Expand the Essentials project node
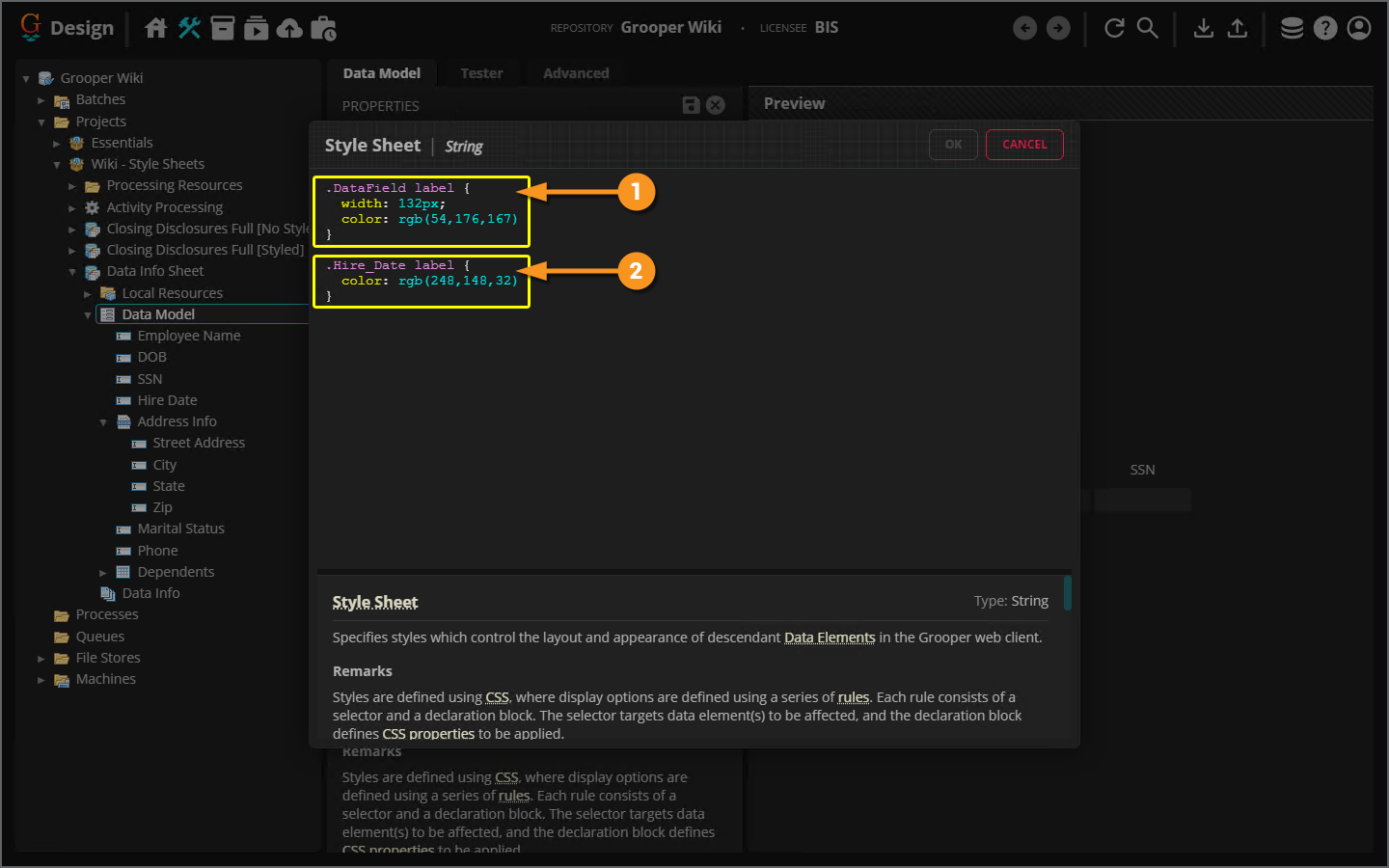This screenshot has width=1389, height=868. coord(57,144)
